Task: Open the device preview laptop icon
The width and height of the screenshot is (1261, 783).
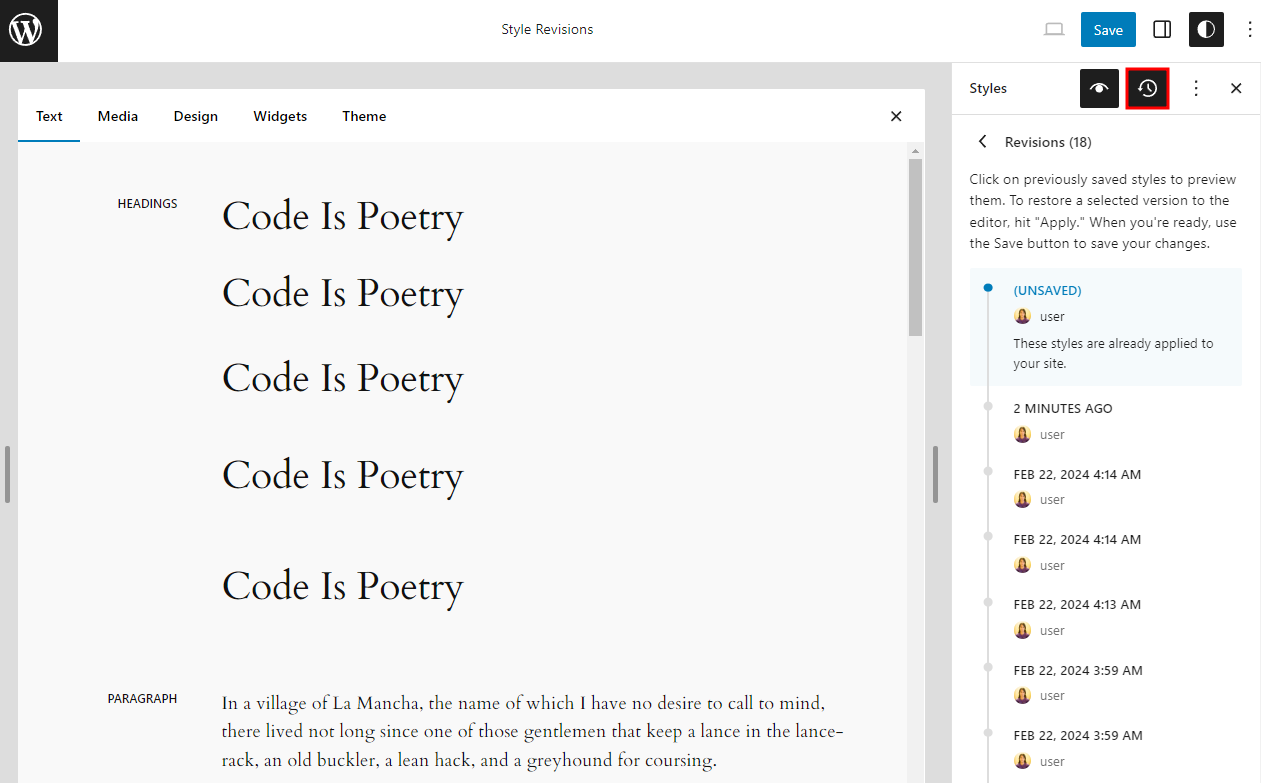Action: click(x=1054, y=30)
